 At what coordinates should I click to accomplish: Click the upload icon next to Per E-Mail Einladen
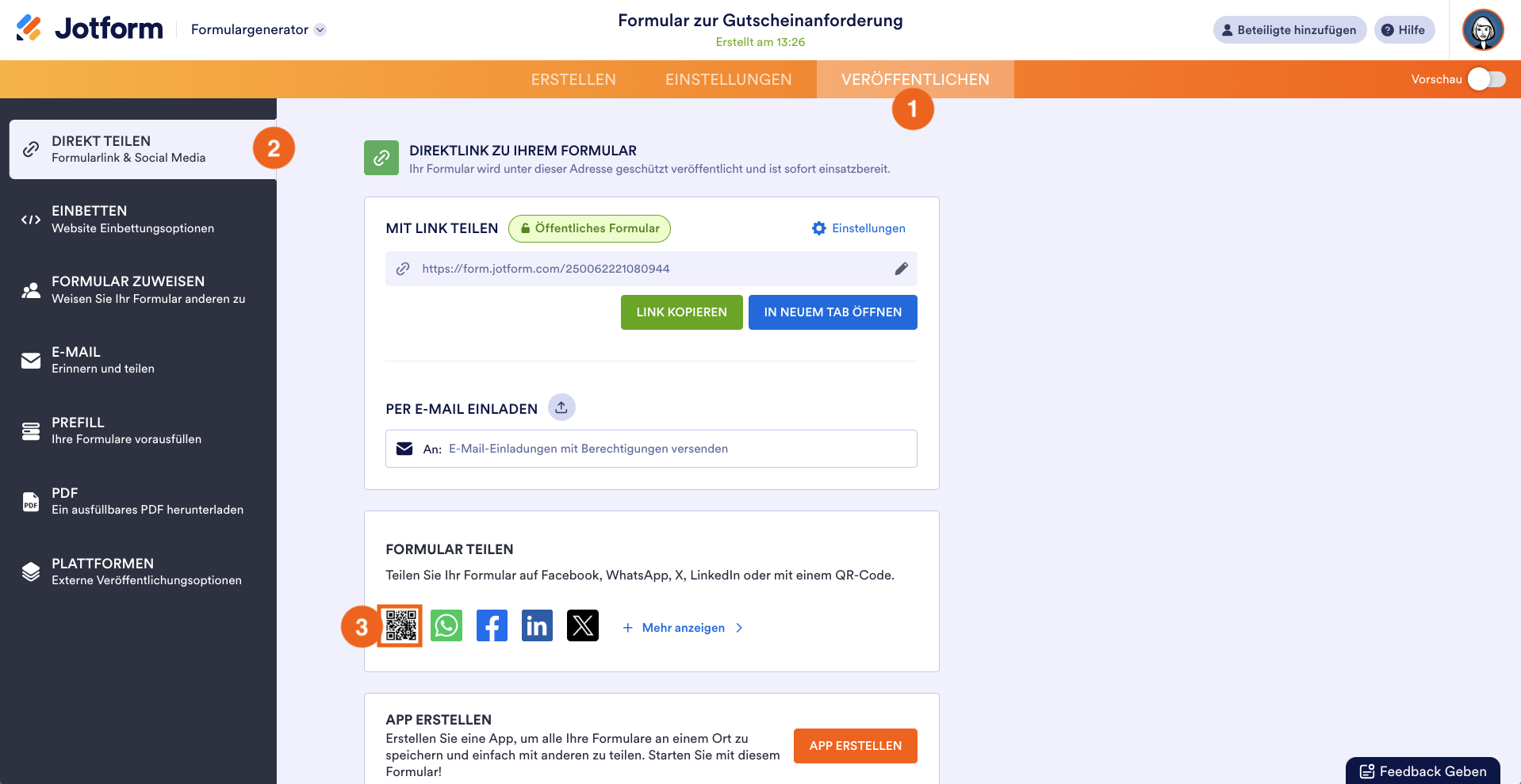pos(561,407)
